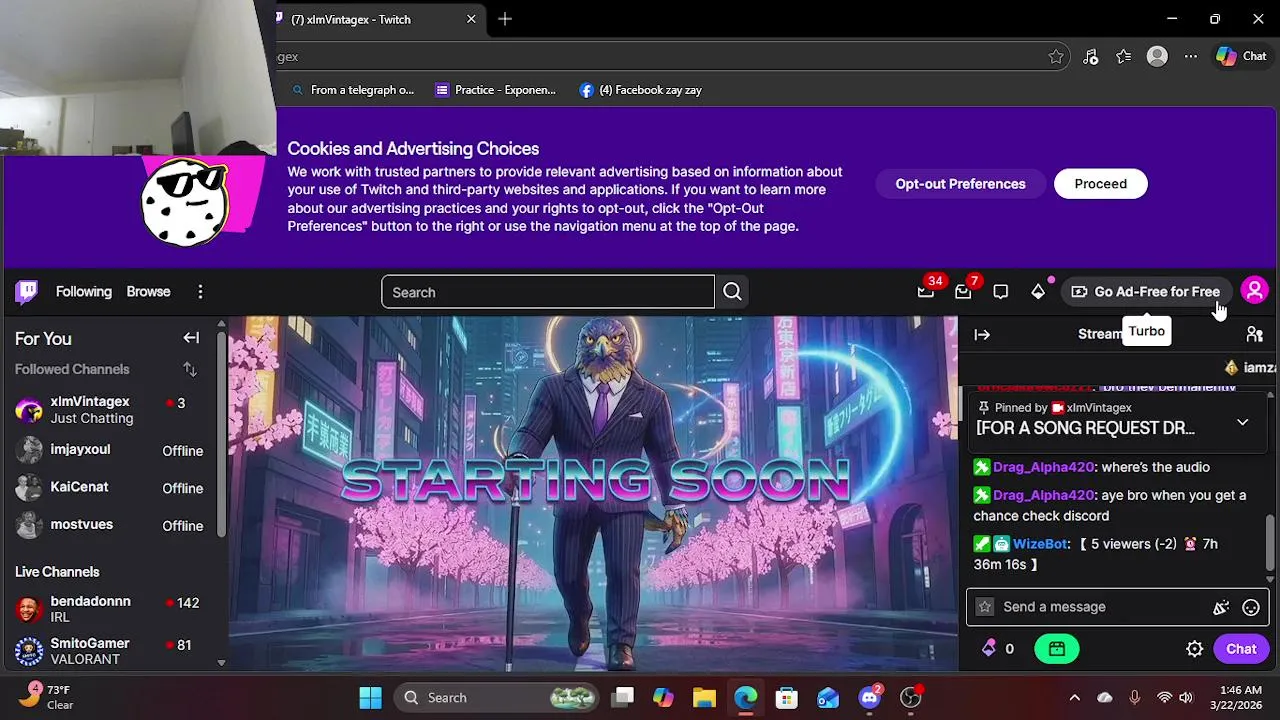
Task: Open the Copilot Chat button
Action: (x=1241, y=57)
